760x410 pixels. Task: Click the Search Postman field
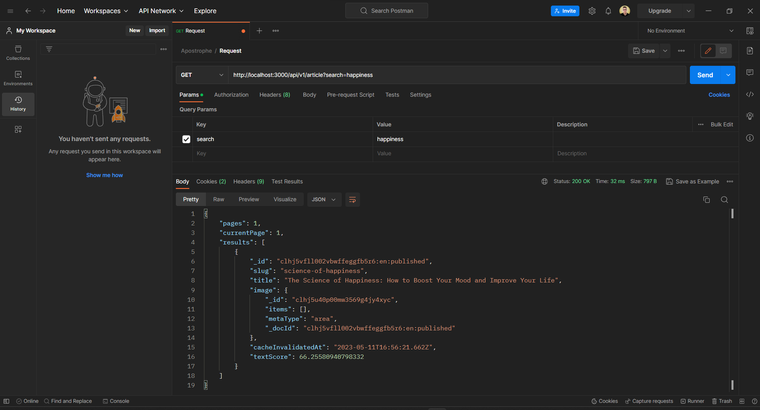[386, 11]
